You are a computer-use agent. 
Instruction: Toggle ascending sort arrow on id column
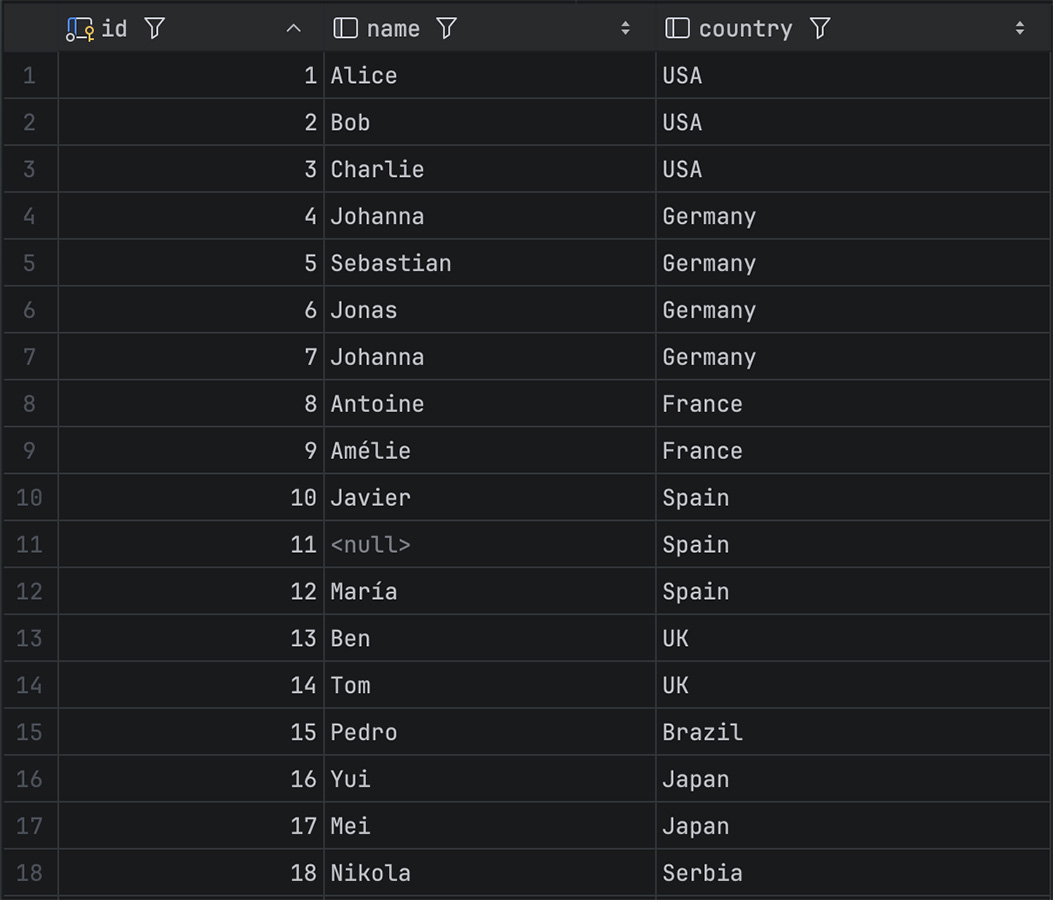tap(293, 29)
